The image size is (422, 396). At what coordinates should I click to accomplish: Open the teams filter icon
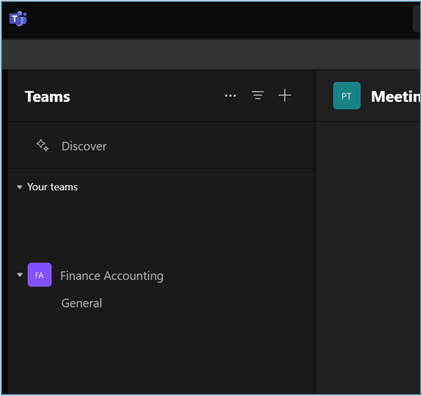258,95
